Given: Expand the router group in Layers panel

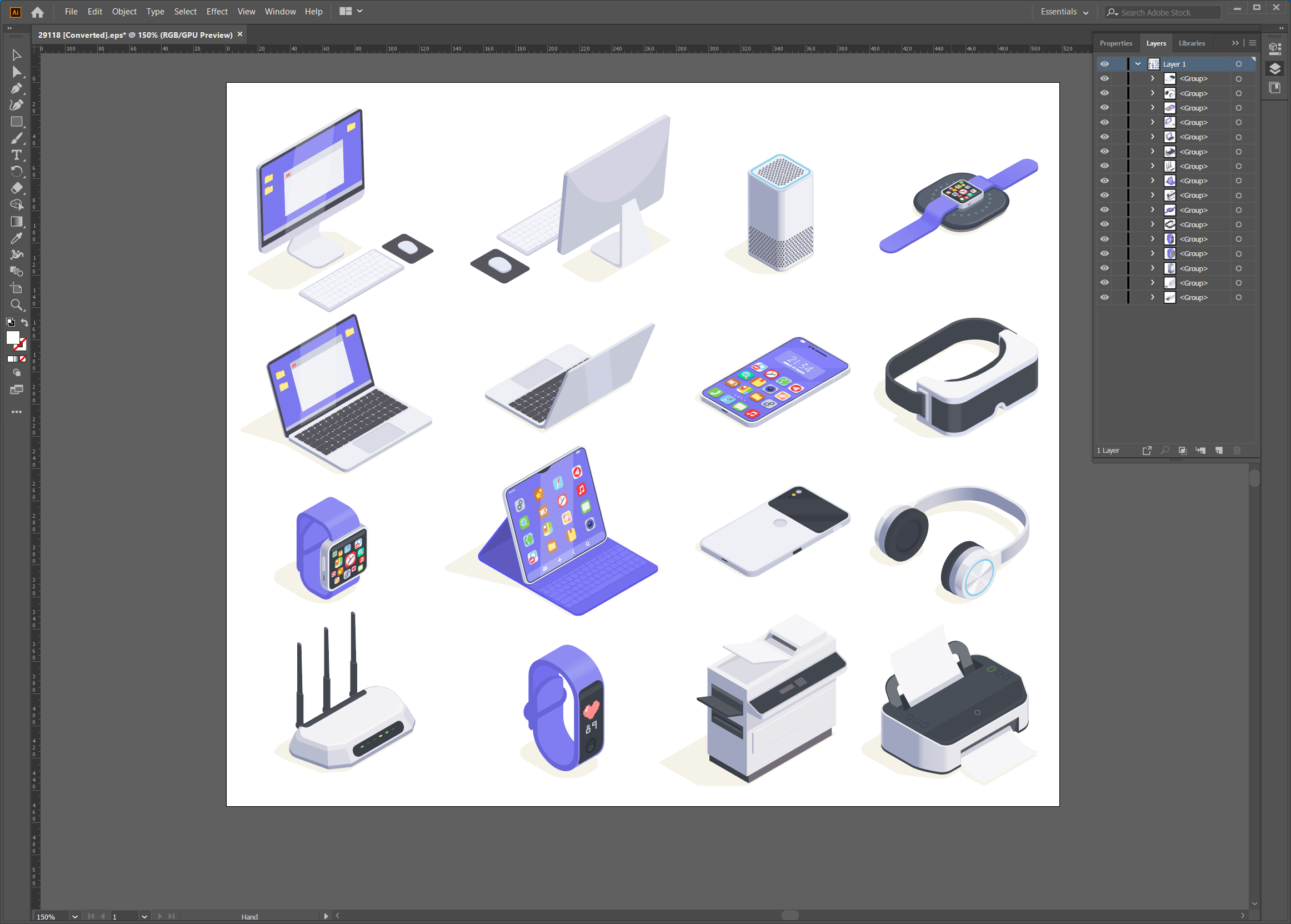Looking at the screenshot, I should (1153, 166).
